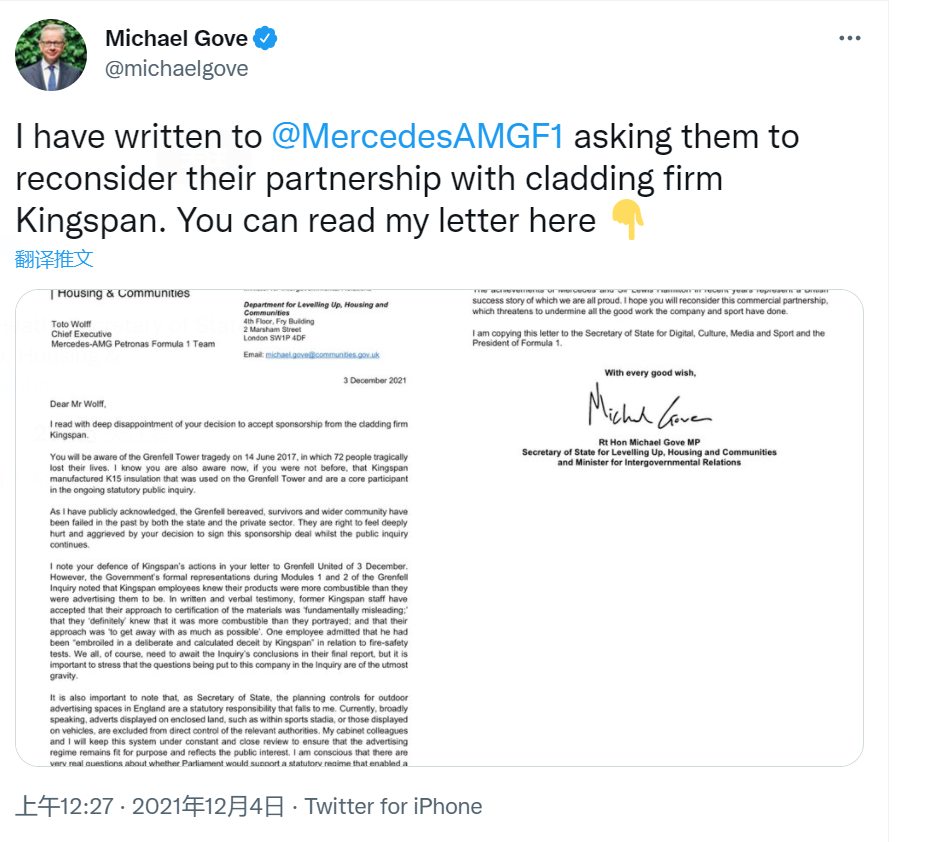Click the letter date 3 December 2021

click(375, 381)
